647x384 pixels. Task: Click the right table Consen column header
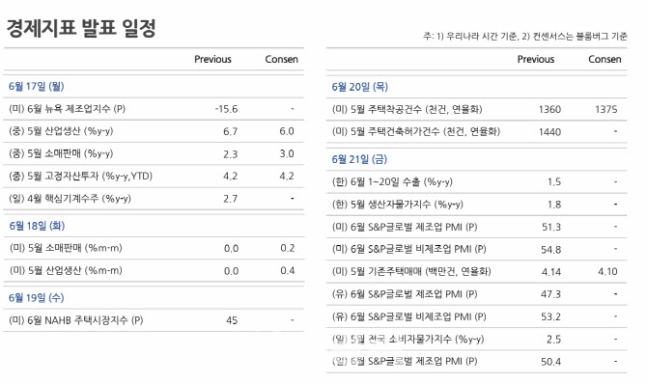point(605,59)
